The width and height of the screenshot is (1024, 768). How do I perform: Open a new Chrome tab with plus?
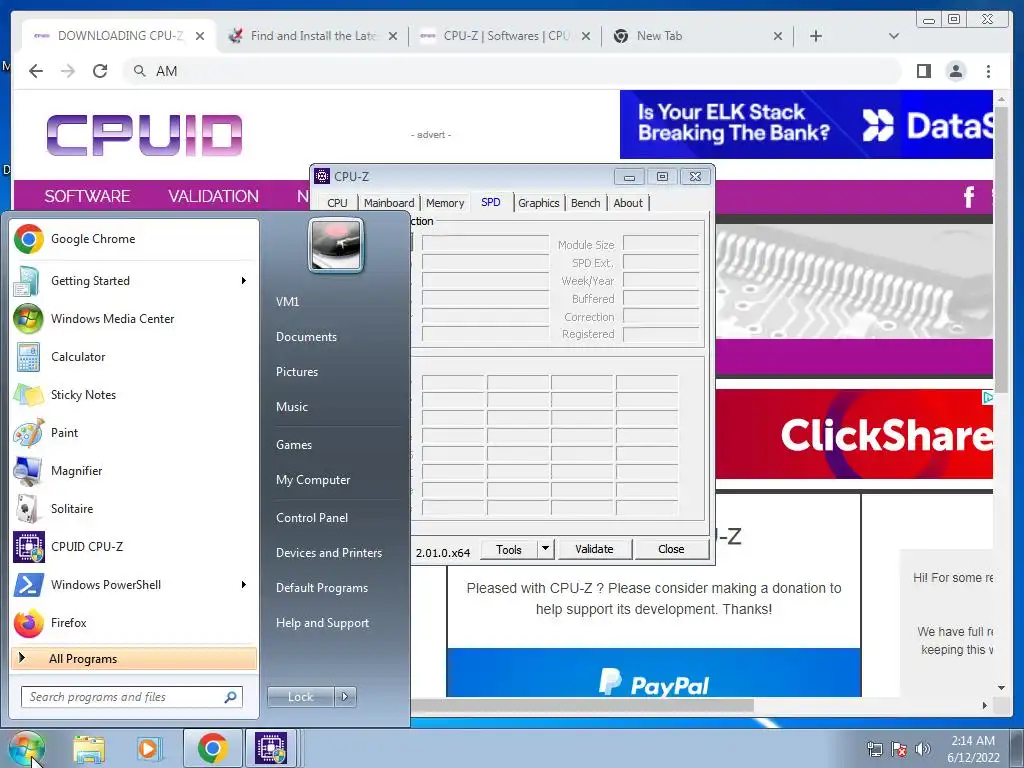pyautogui.click(x=816, y=36)
